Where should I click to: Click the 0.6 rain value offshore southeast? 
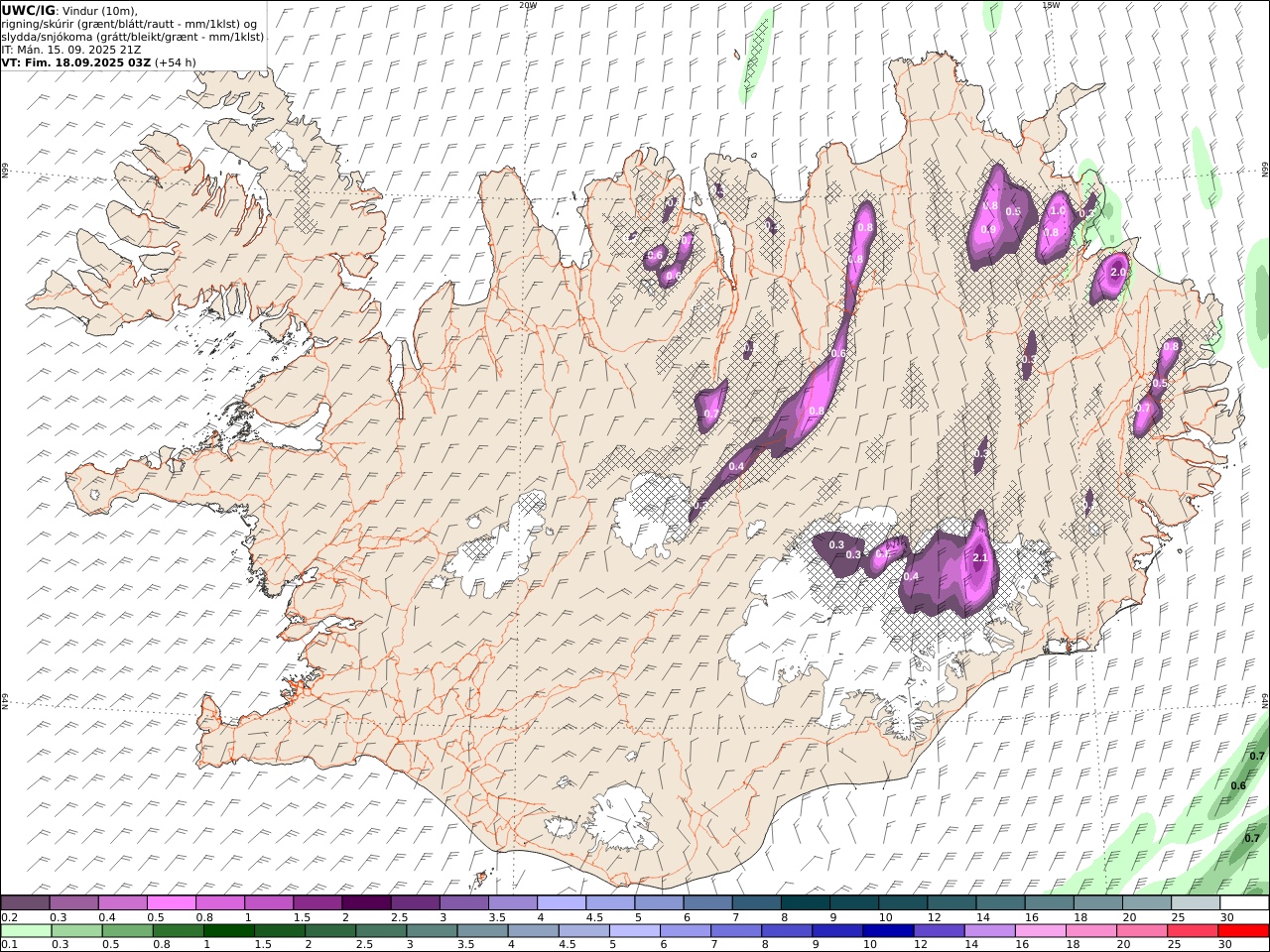coord(1238,785)
